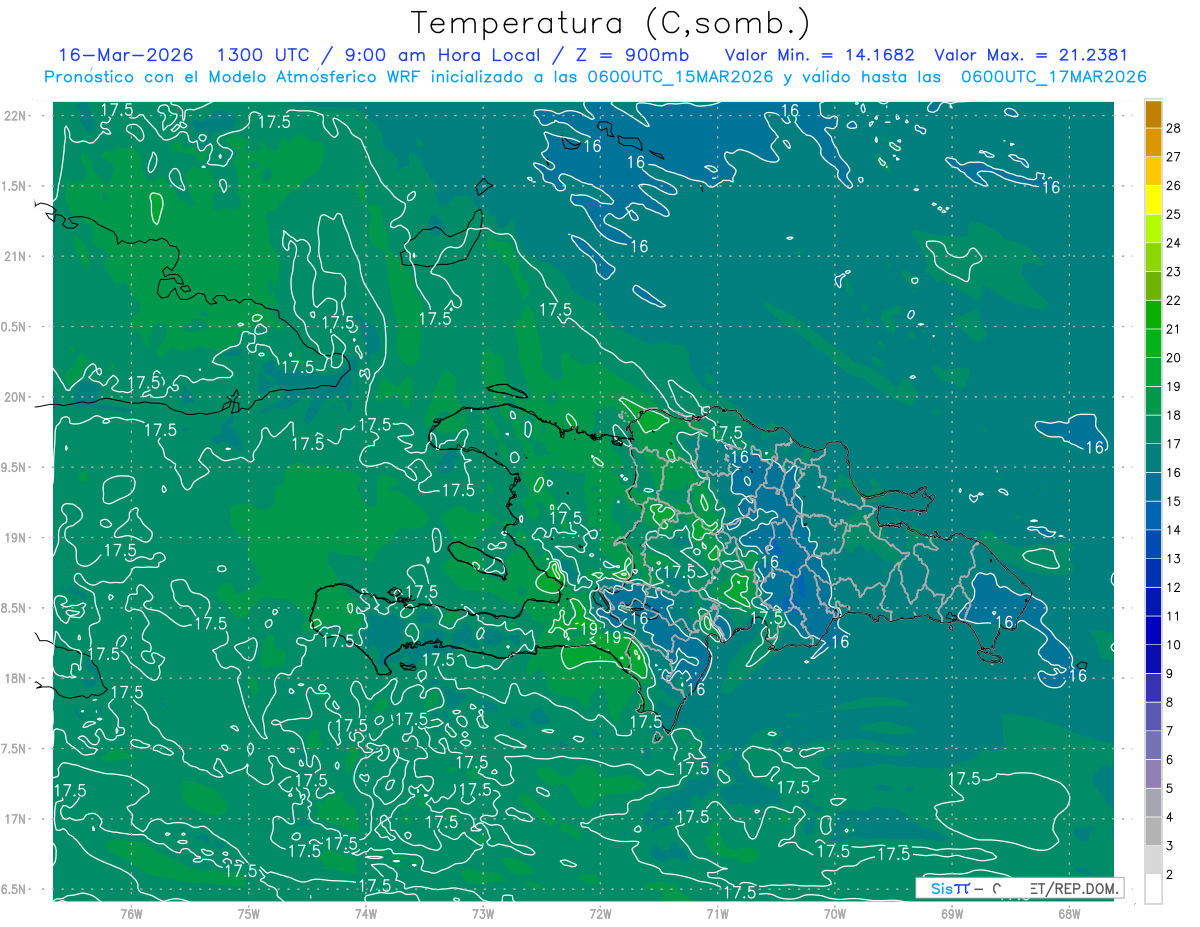The image size is (1200, 927).
Task: Pick the dark orange swatch atop the color scale
Action: (x=1153, y=114)
